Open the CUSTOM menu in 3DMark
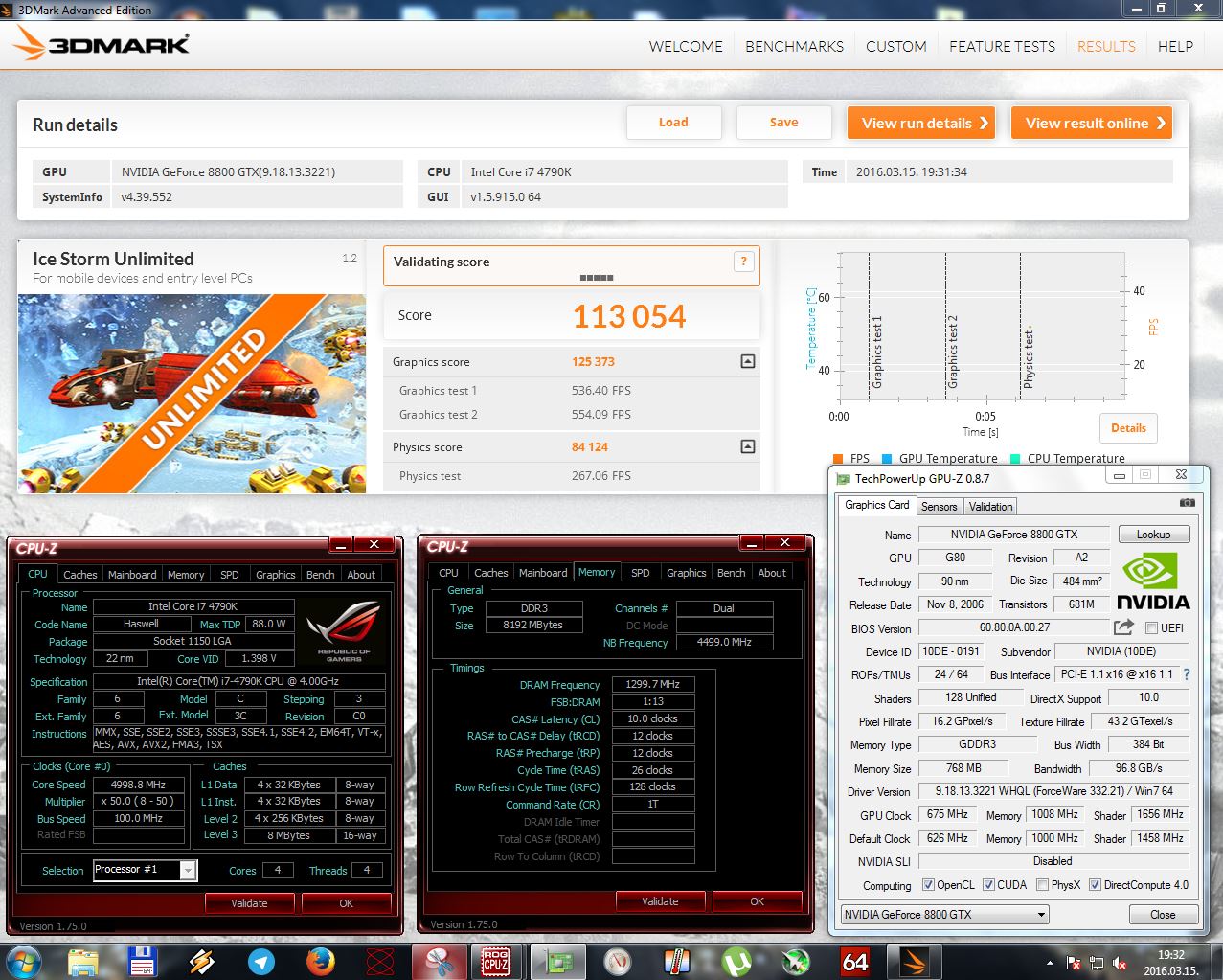Viewport: 1223px width, 980px height. click(895, 46)
